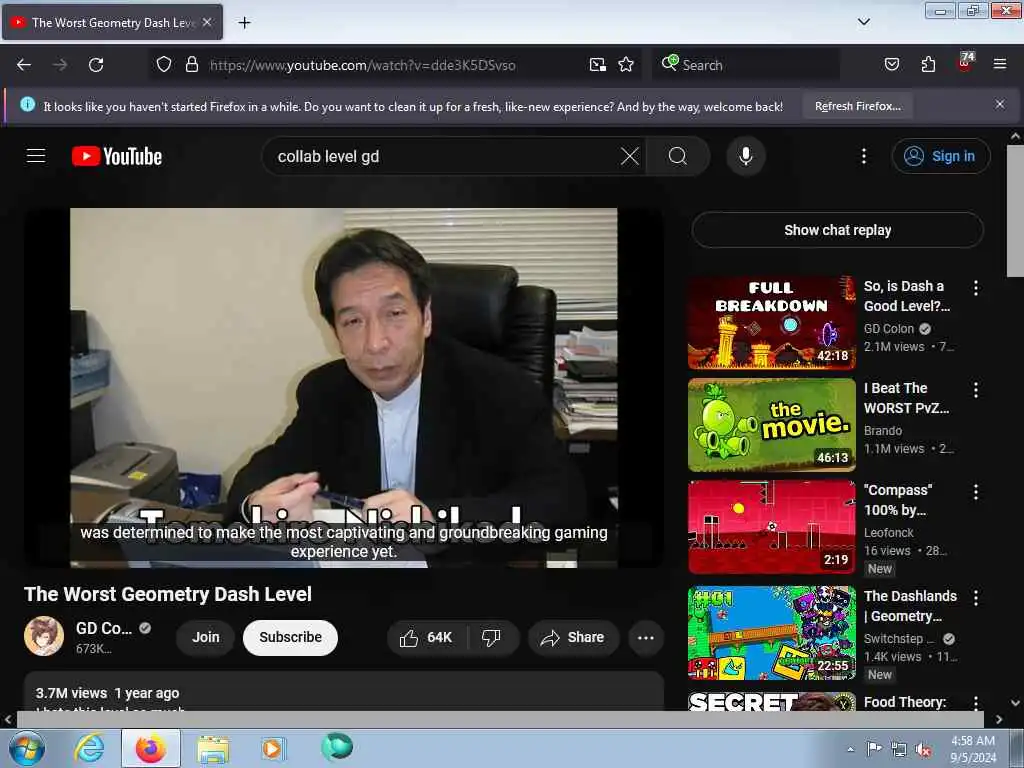The height and width of the screenshot is (768, 1024).
Task: Open the Windows Start menu
Action: (27, 748)
